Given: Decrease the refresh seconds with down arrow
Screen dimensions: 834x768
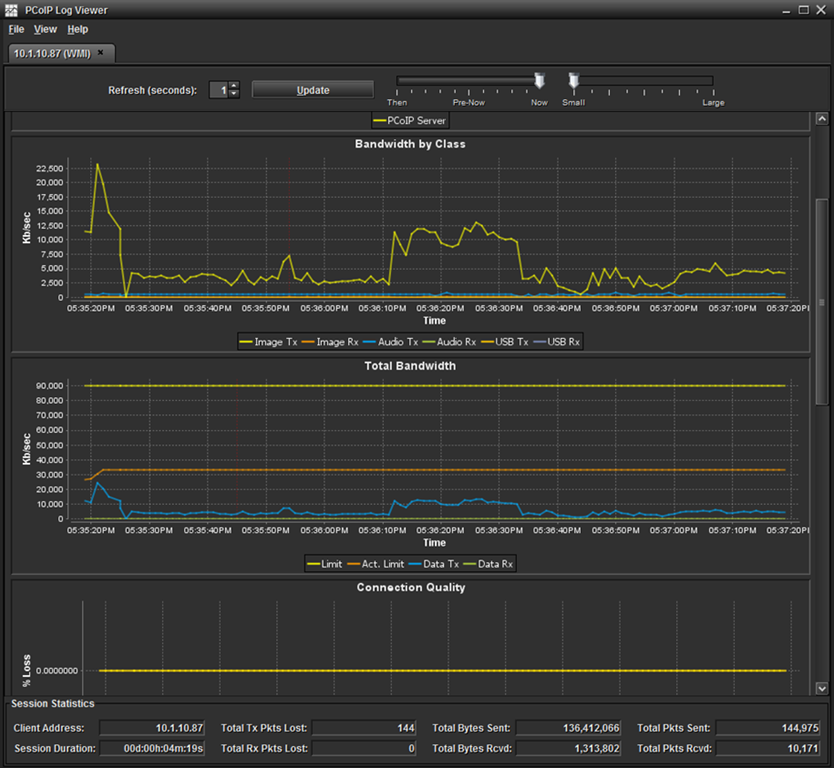Looking at the screenshot, I should [235, 94].
